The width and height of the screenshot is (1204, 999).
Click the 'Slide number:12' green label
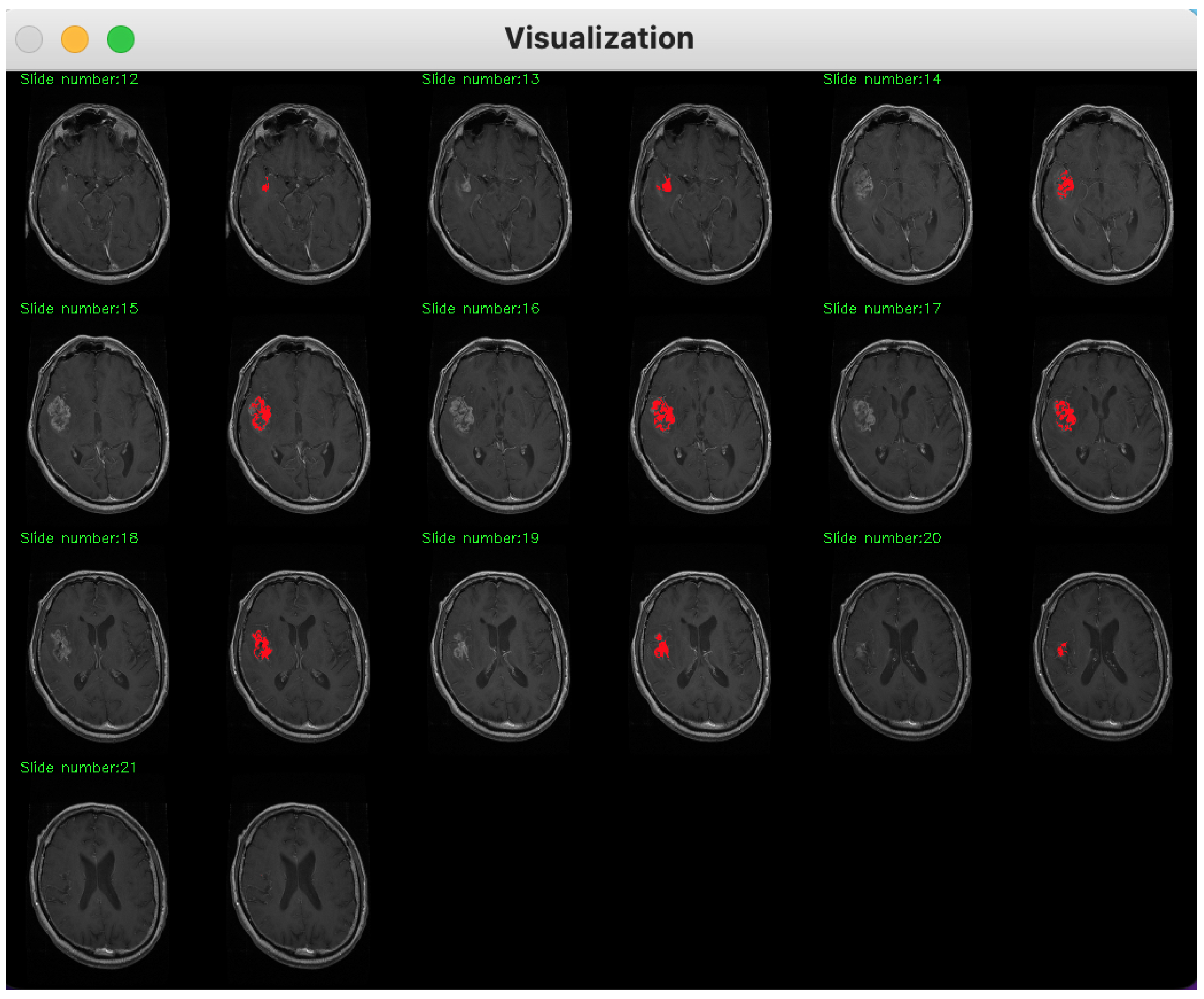click(79, 79)
